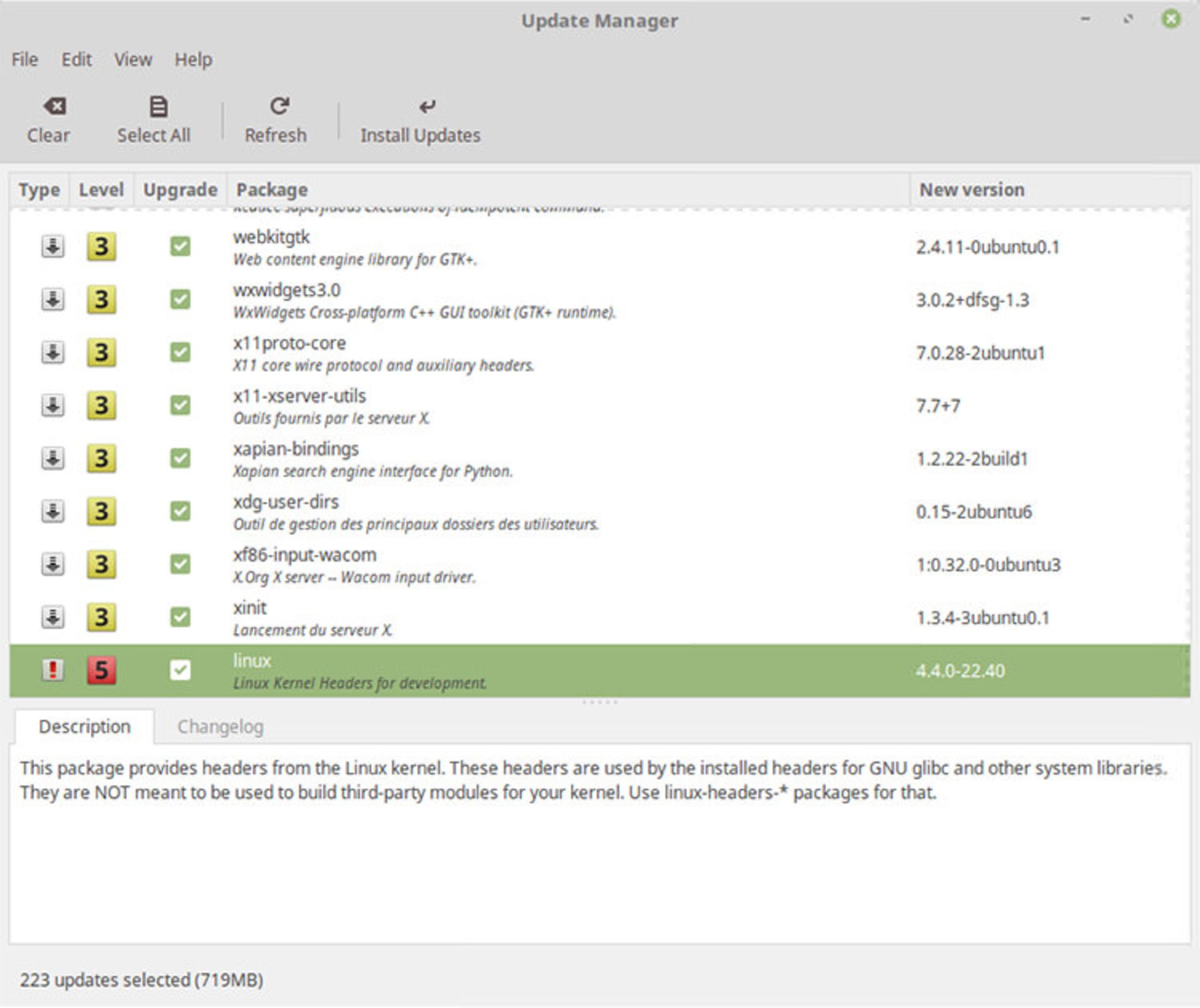Click the level 3 badge on the xinit row
Screen dimensions: 1200x1008
(101, 617)
